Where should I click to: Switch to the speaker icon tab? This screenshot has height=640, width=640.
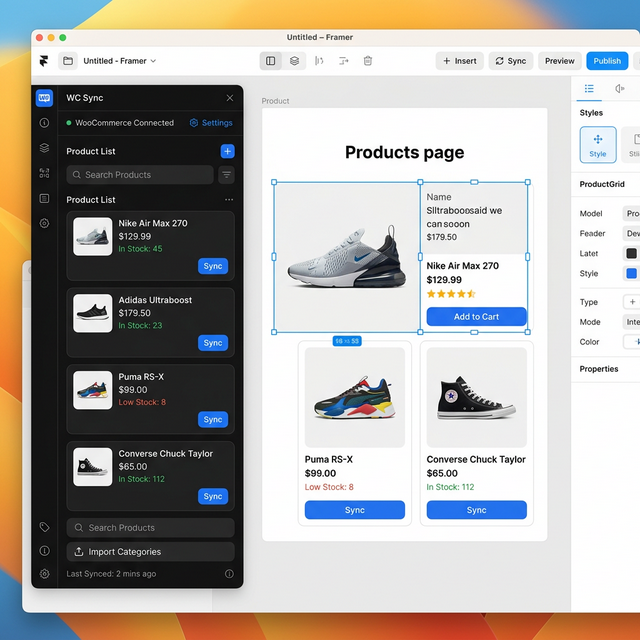click(x=619, y=89)
